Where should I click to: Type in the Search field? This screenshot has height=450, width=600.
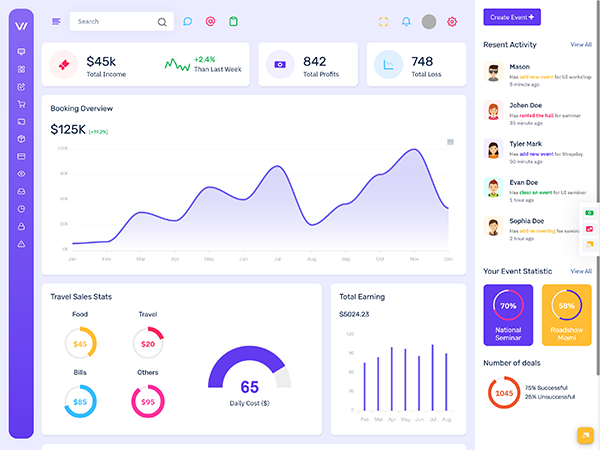coord(112,21)
